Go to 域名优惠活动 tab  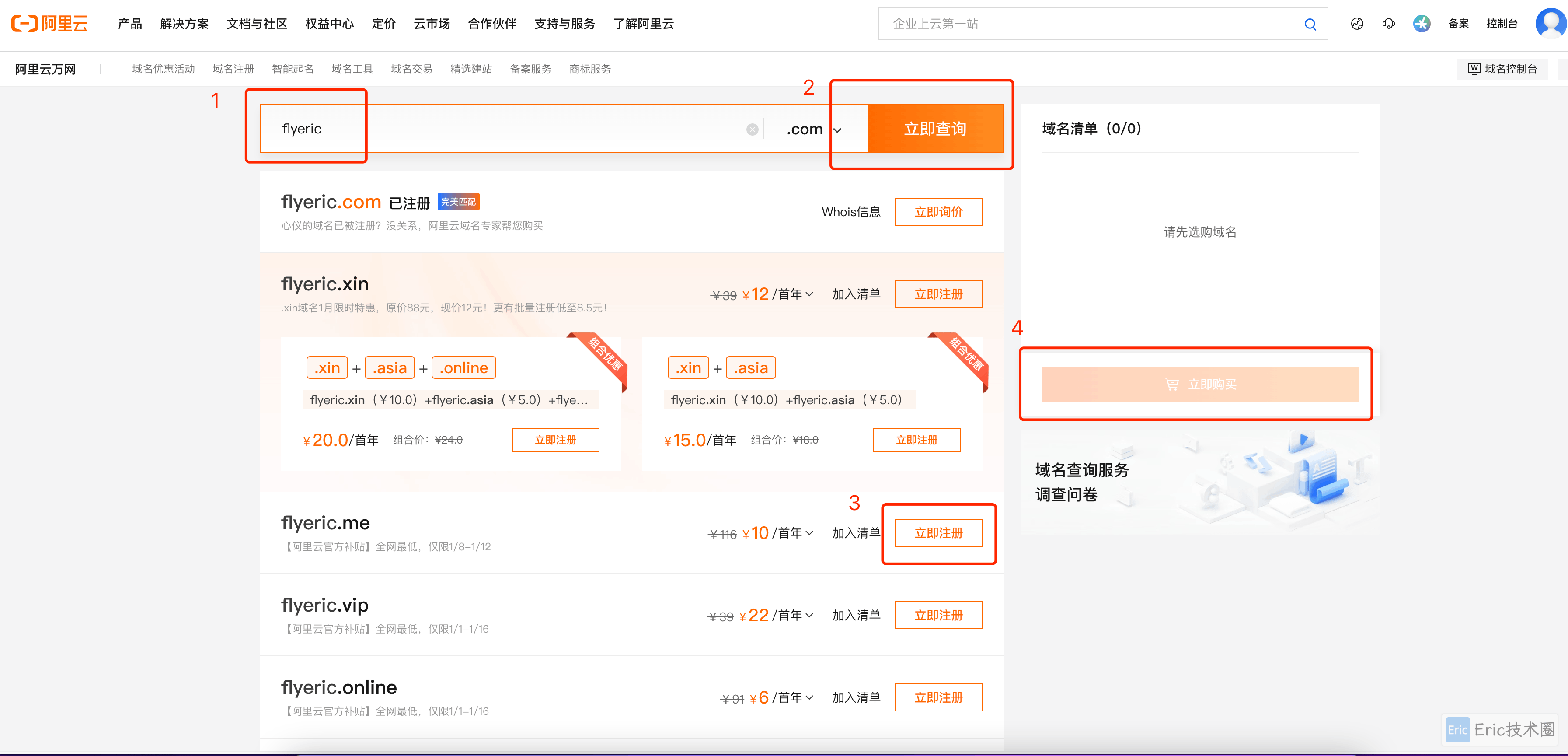pos(163,69)
